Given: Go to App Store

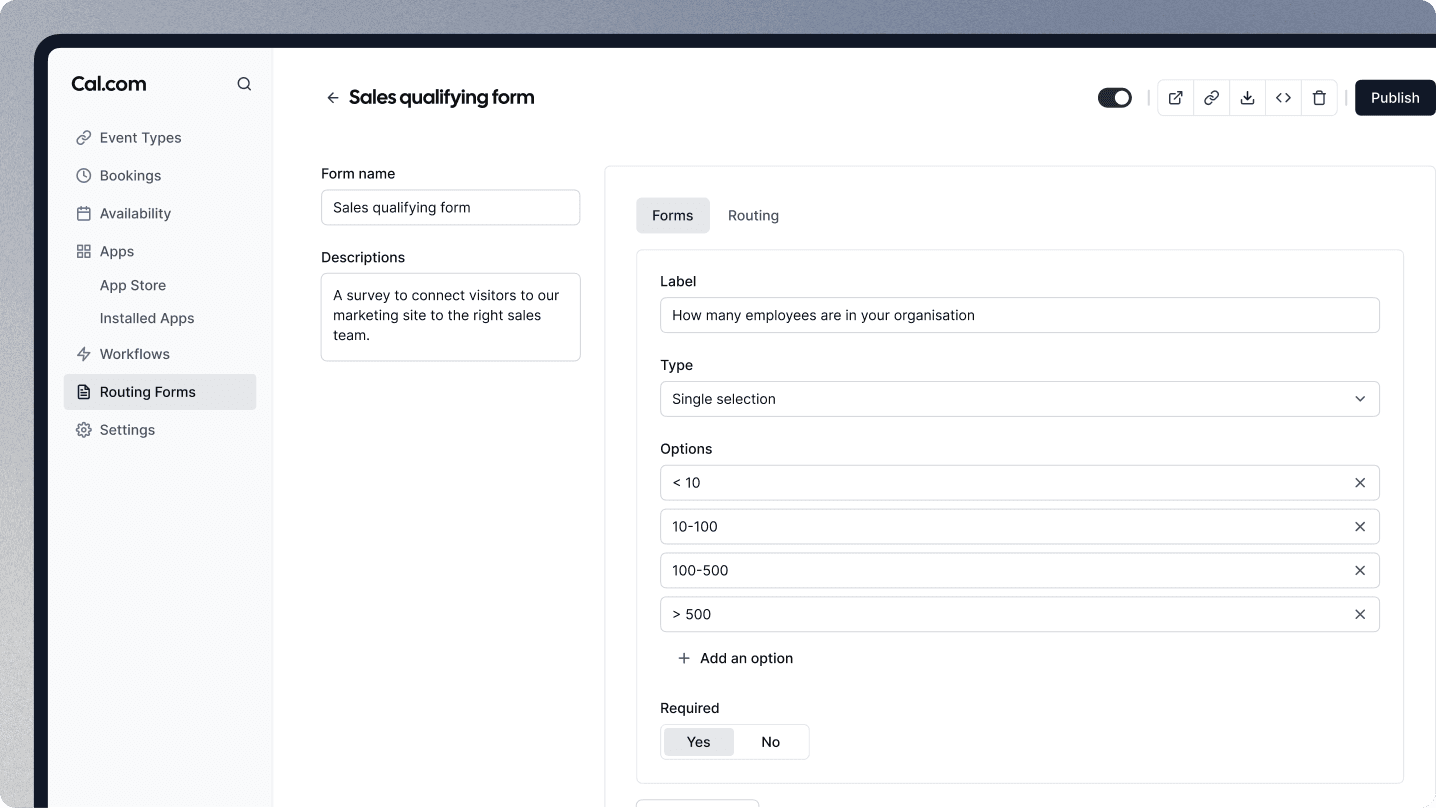Looking at the screenshot, I should pyautogui.click(x=133, y=285).
